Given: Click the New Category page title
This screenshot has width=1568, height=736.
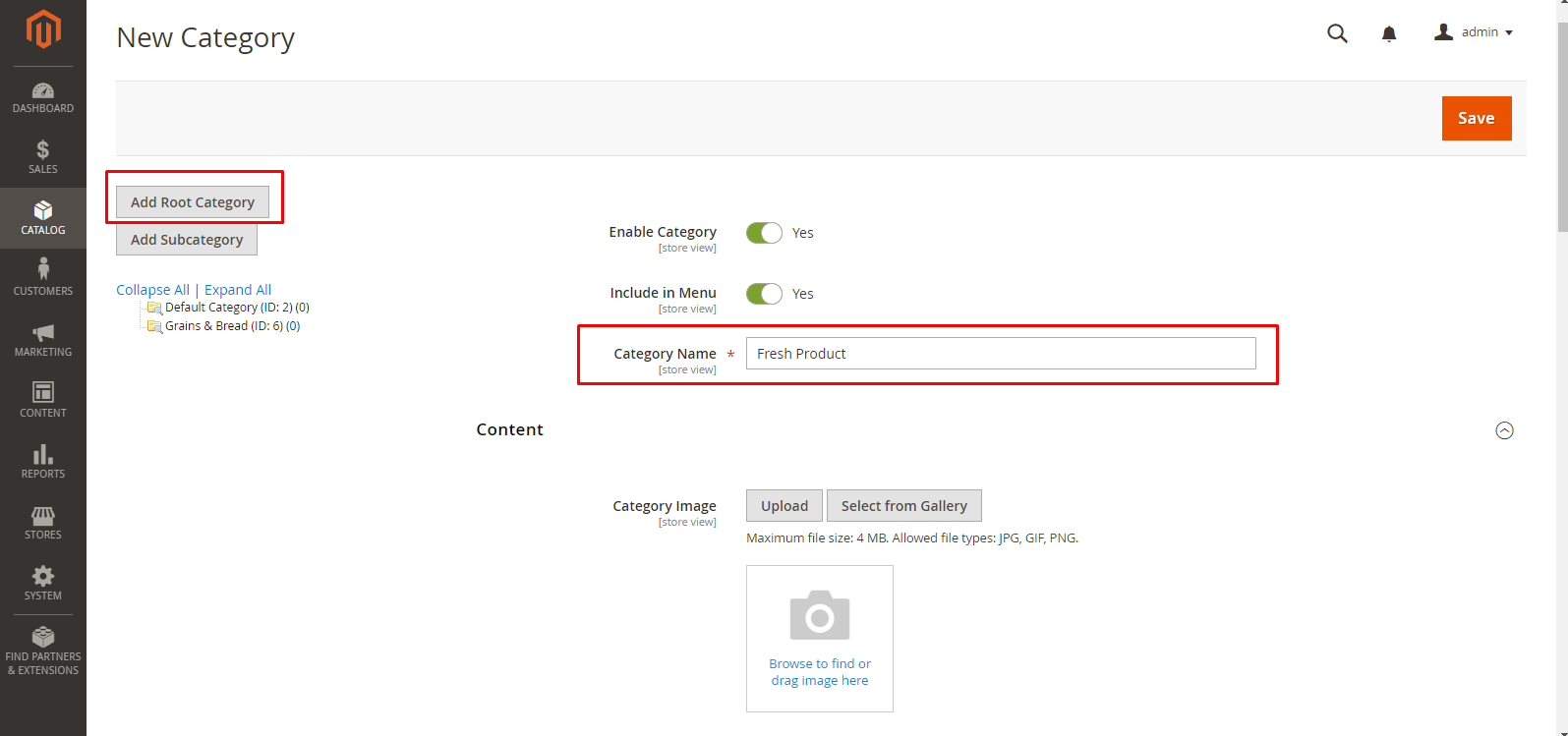Looking at the screenshot, I should (205, 37).
